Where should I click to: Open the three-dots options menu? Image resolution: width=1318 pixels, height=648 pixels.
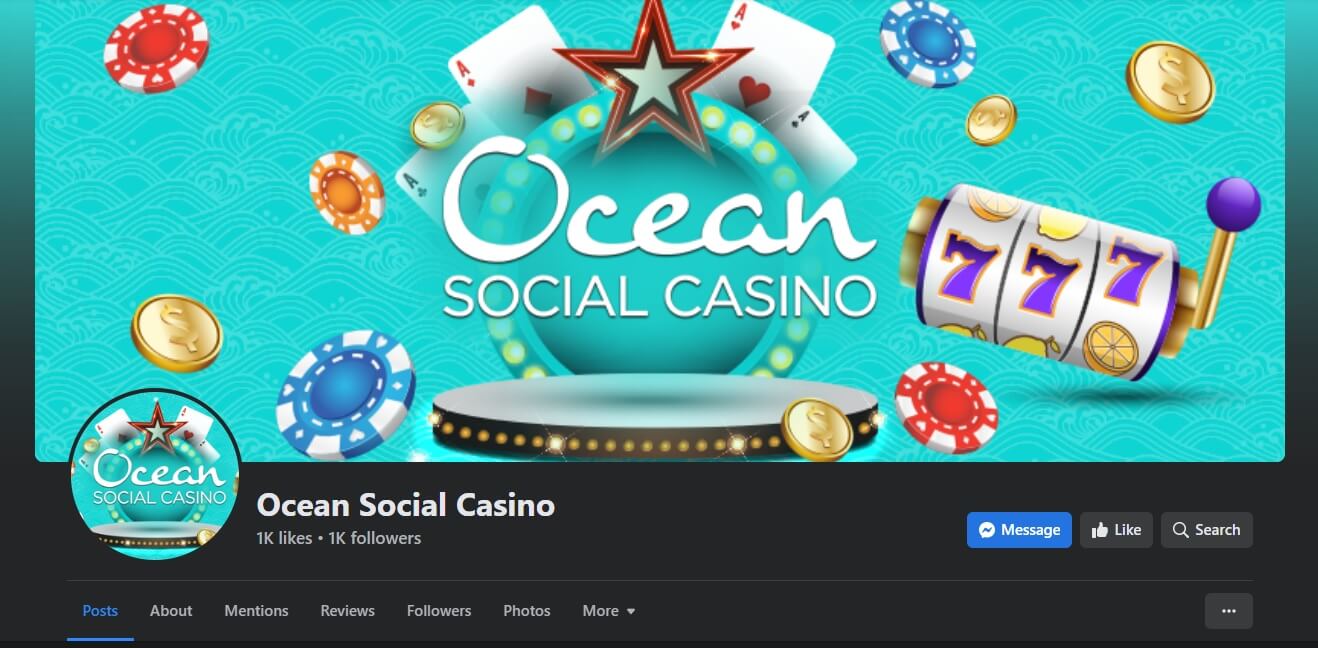pos(1229,611)
